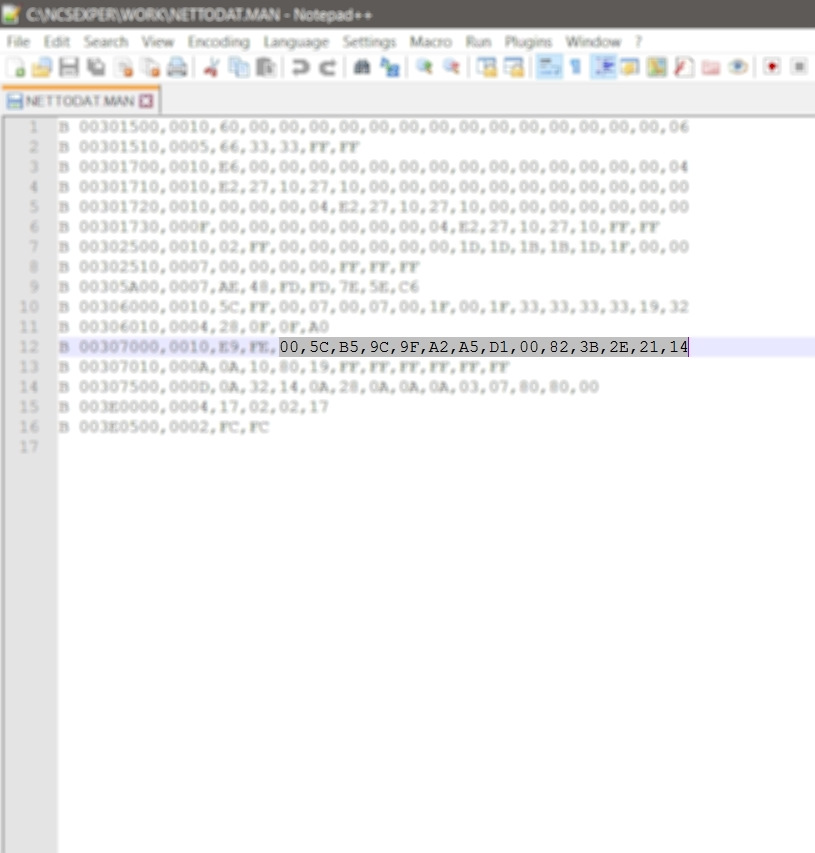Open Folder as Workspace toolbar icon
The image size is (815, 853).
click(x=711, y=67)
